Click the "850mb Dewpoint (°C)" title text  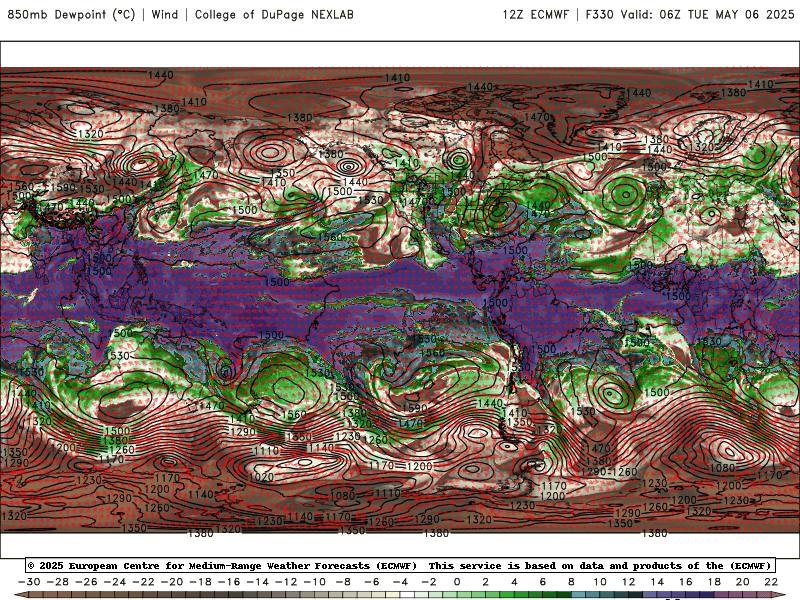71,15
